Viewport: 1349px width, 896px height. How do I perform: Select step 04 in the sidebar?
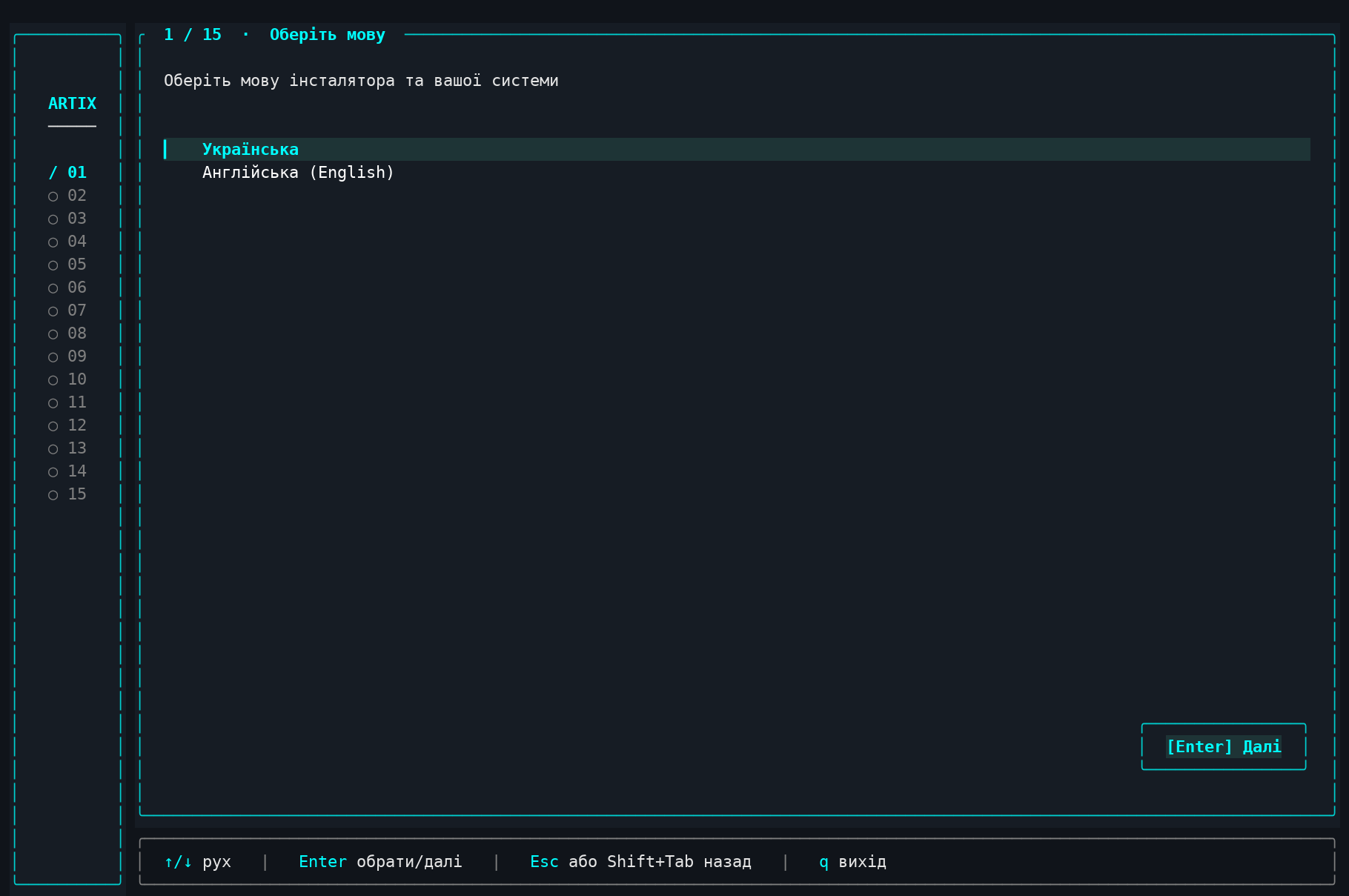tap(67, 242)
